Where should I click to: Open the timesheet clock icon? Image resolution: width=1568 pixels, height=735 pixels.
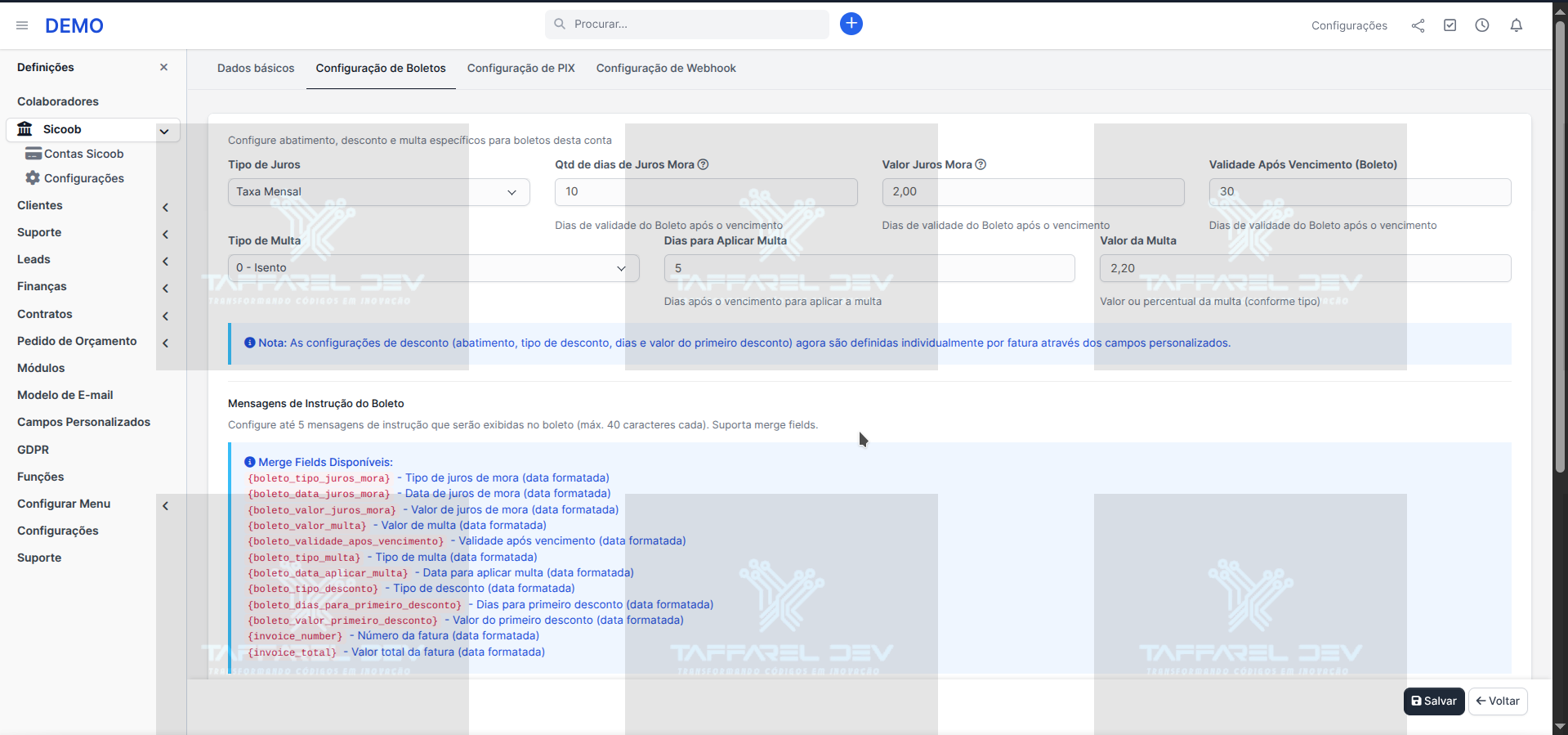1481,25
